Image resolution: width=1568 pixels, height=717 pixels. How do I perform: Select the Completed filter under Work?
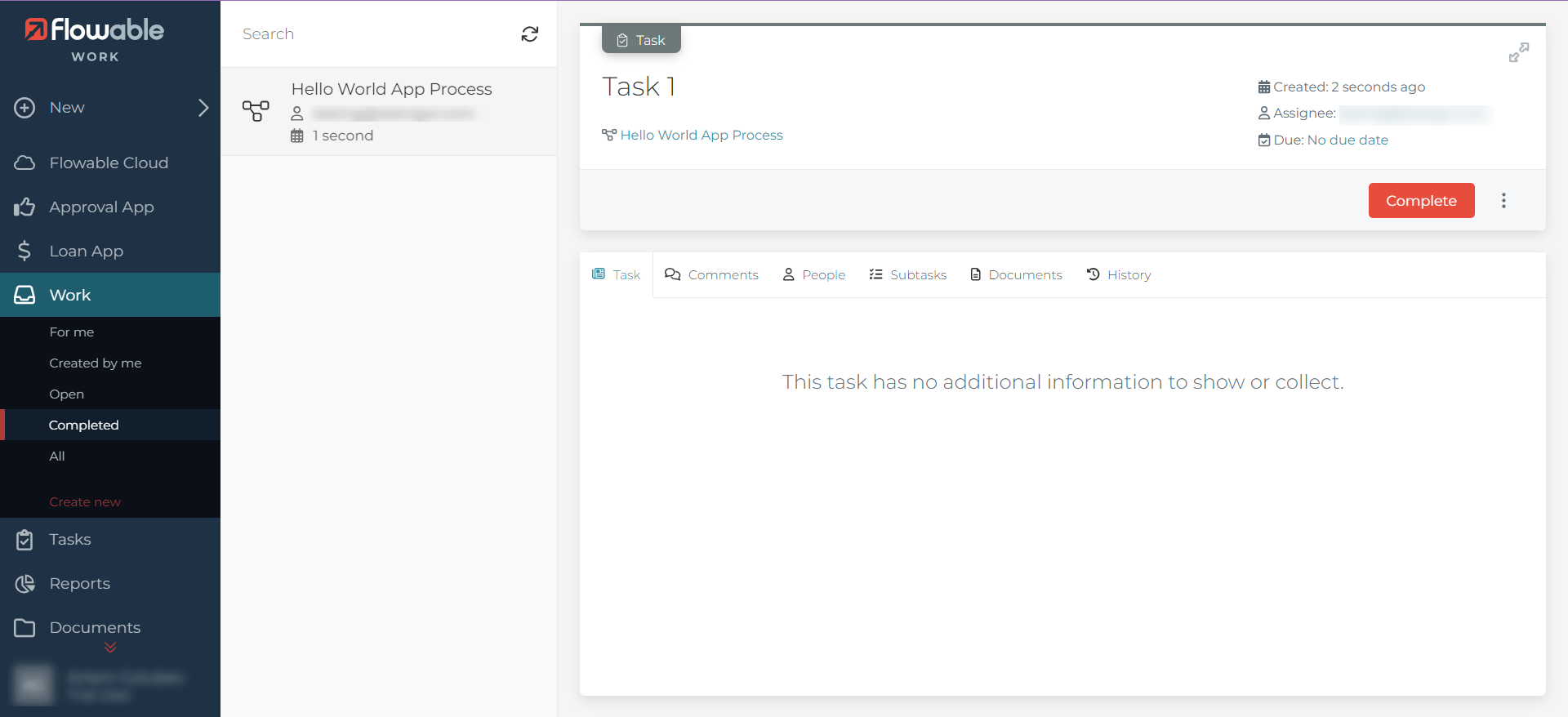click(x=83, y=425)
